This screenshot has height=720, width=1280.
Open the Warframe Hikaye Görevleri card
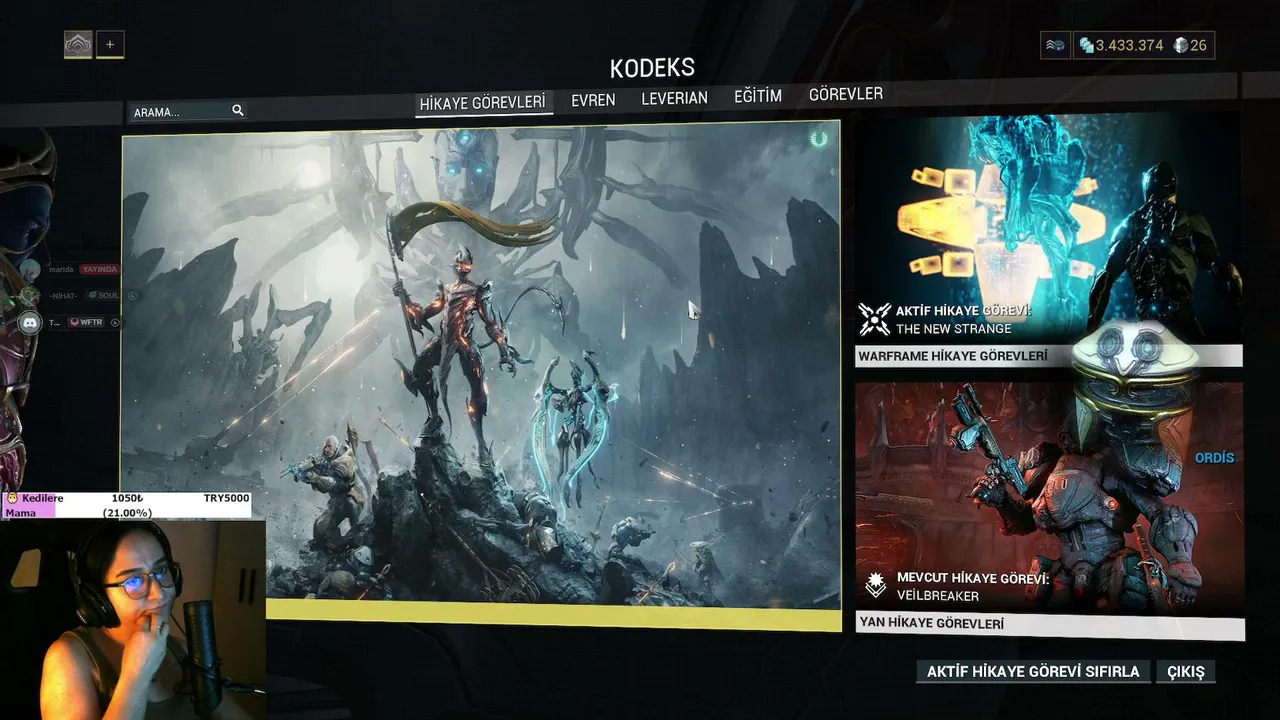(x=1048, y=240)
